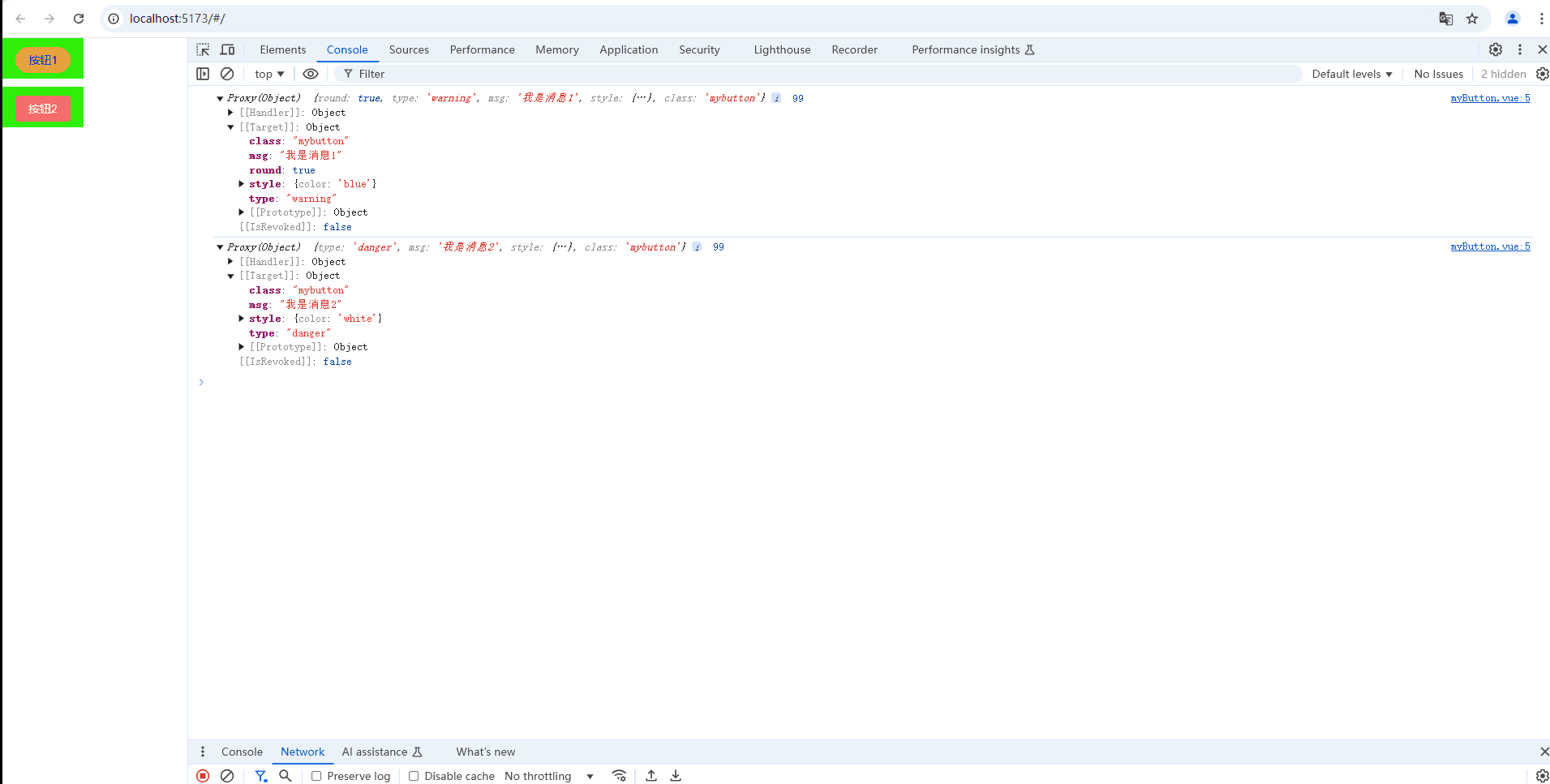Click info badge on second Proxy log
Image resolution: width=1550 pixels, height=784 pixels.
coord(697,247)
